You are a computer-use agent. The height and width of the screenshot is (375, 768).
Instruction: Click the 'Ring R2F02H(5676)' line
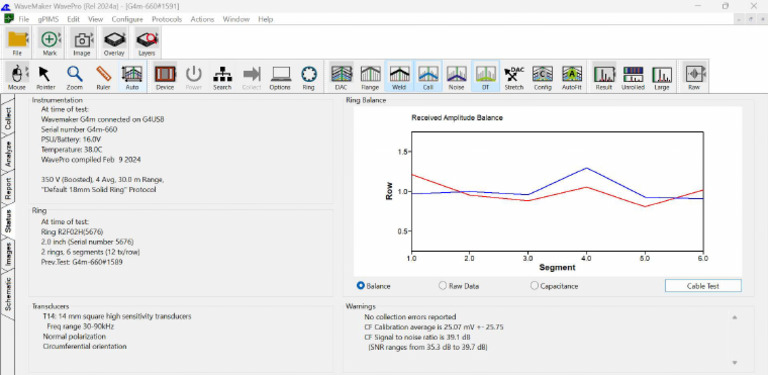click(x=72, y=232)
